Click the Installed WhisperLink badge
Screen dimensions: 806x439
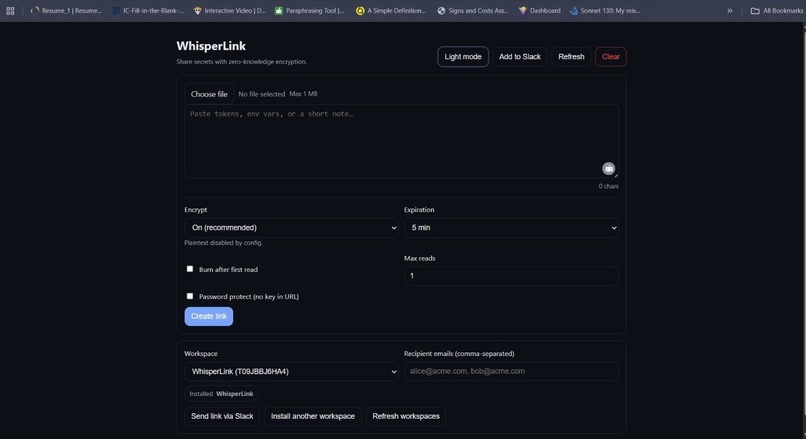(x=221, y=394)
